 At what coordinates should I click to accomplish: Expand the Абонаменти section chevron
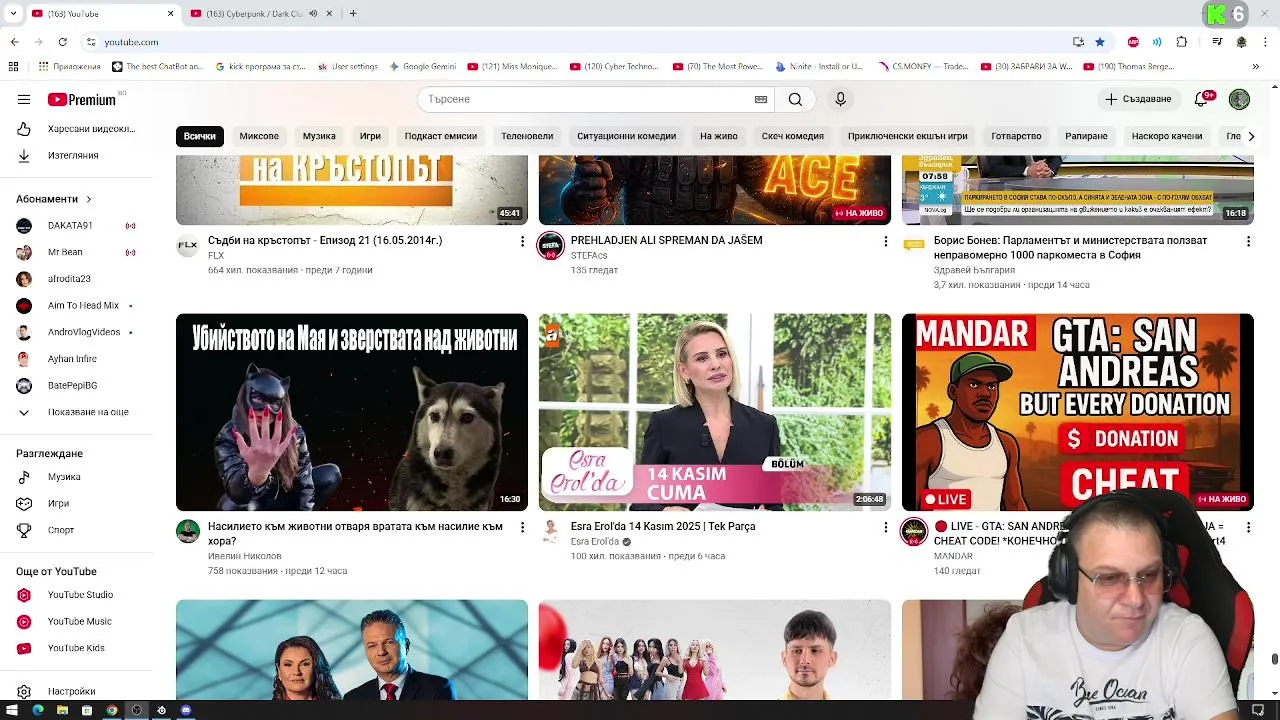click(x=88, y=199)
